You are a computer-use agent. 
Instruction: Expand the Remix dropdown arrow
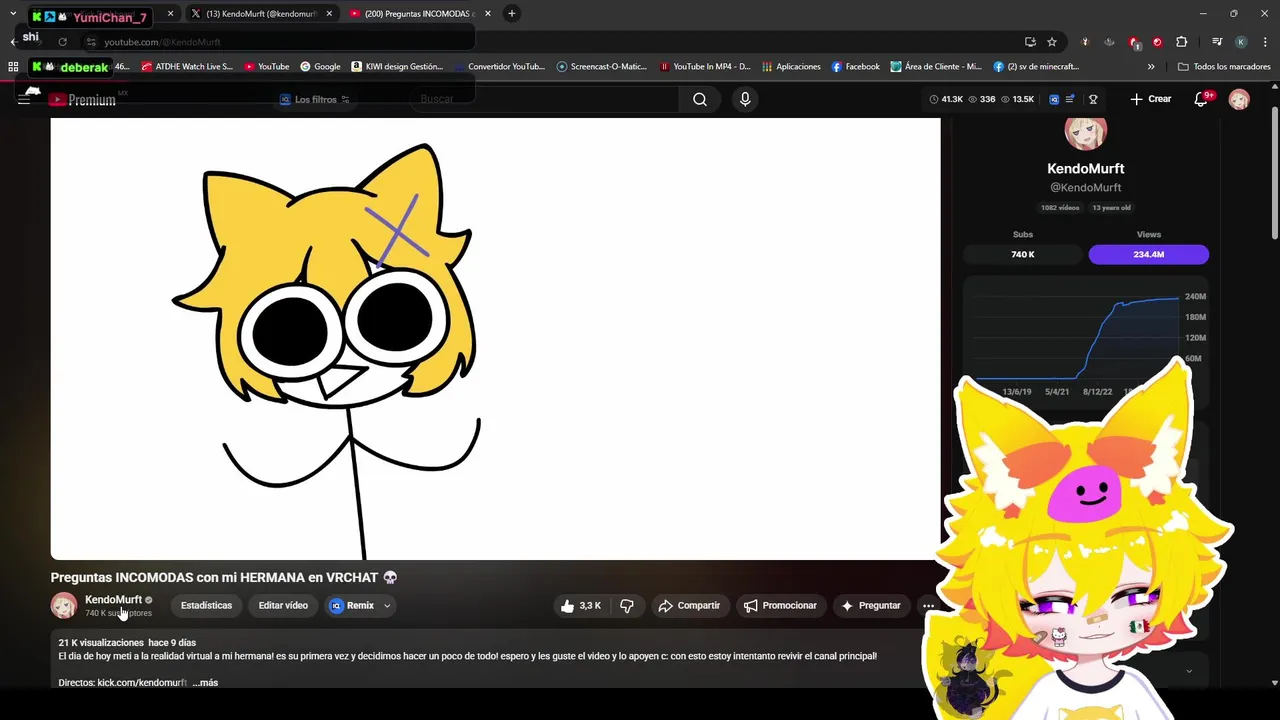387,605
